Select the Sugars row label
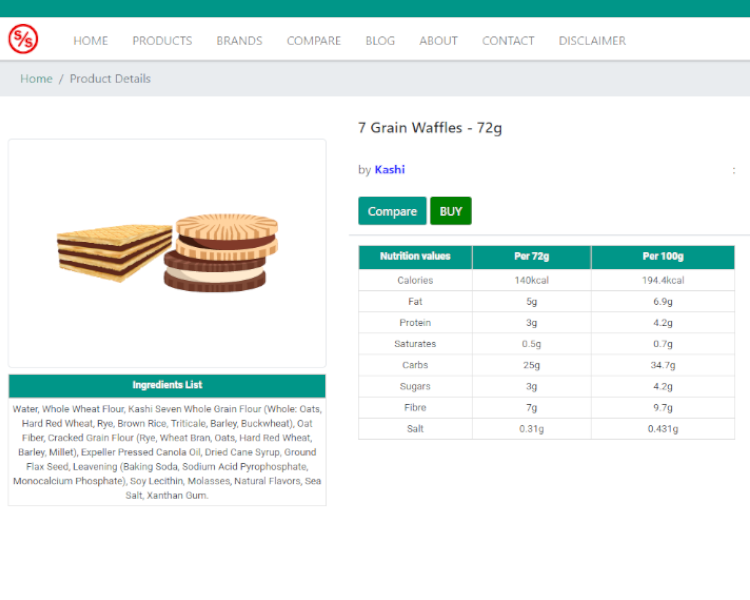750x600 pixels. pyautogui.click(x=415, y=387)
